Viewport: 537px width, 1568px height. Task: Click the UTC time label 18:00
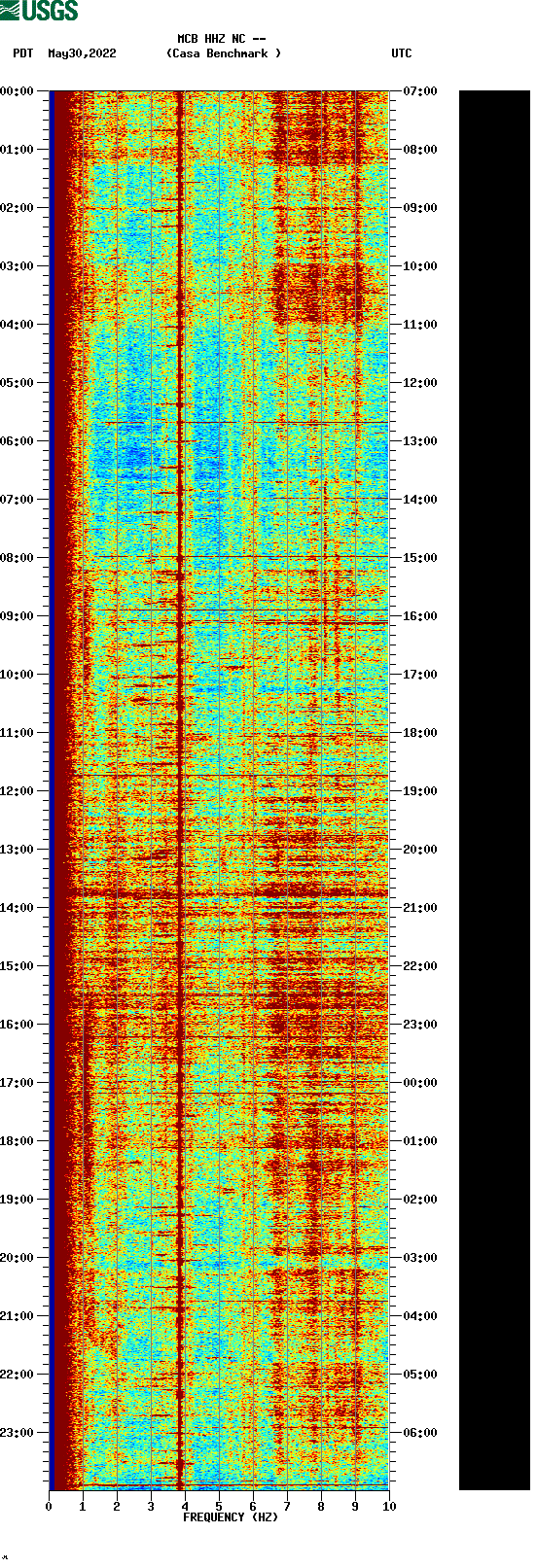coord(420,733)
